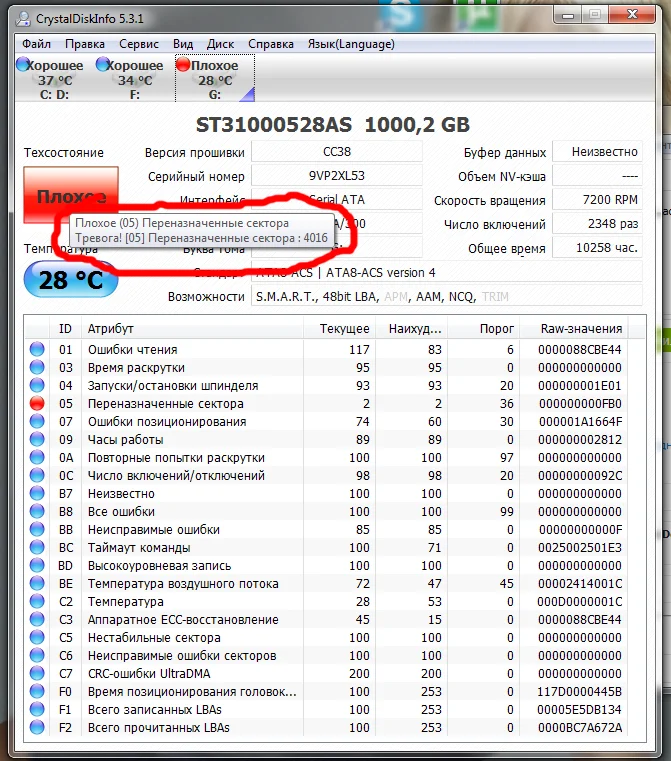Click the blue status icon of Температура воздушного потока
The height and width of the screenshot is (761, 671).
pyautogui.click(x=37, y=583)
